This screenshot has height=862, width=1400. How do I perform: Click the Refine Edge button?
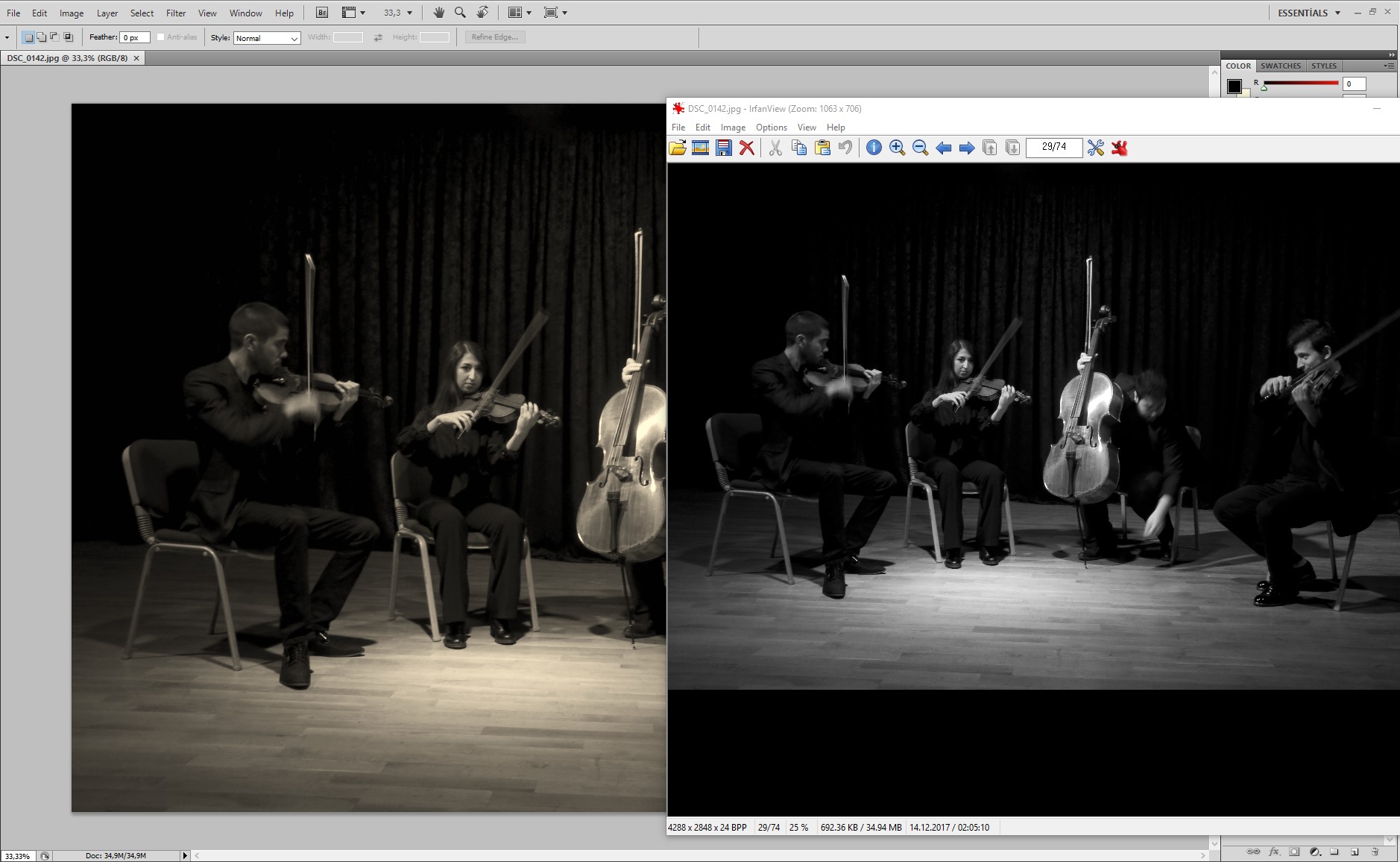tap(495, 37)
